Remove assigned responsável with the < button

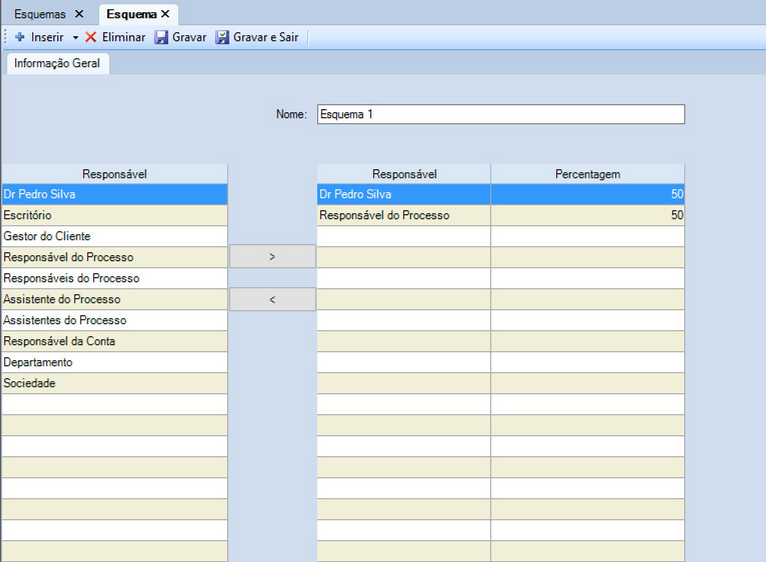(273, 299)
